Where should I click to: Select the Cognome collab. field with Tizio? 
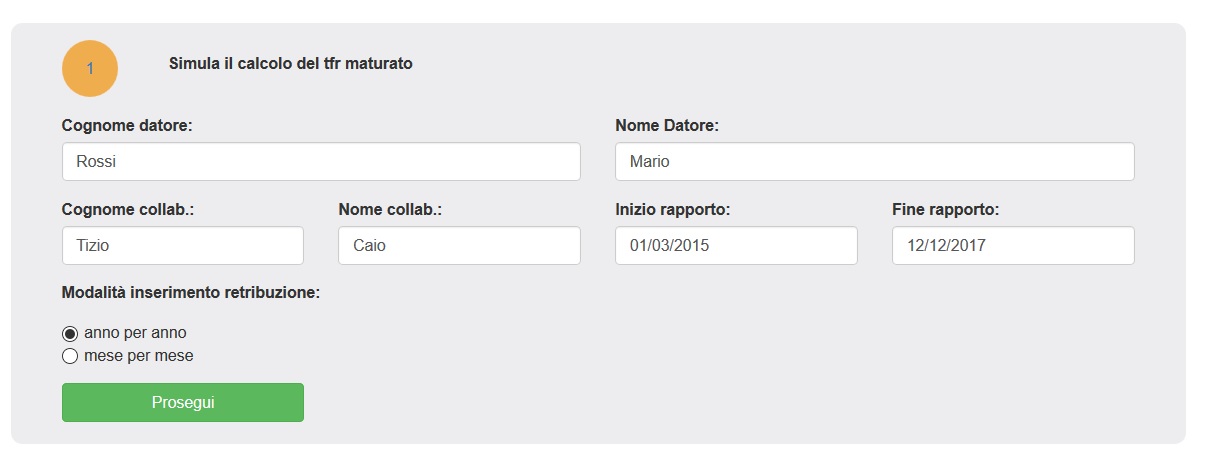pos(182,246)
